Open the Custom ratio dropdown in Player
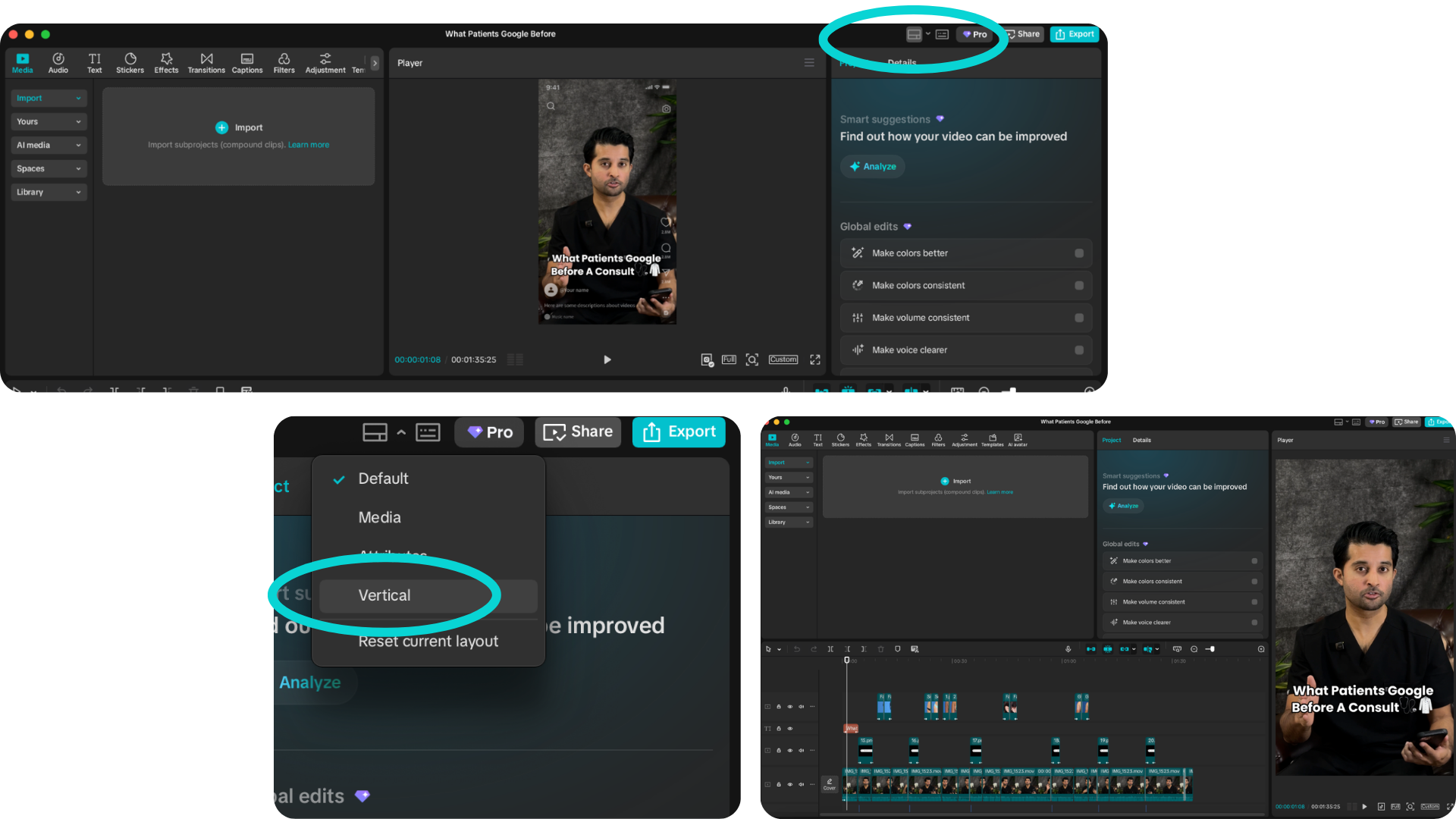 [x=783, y=359]
